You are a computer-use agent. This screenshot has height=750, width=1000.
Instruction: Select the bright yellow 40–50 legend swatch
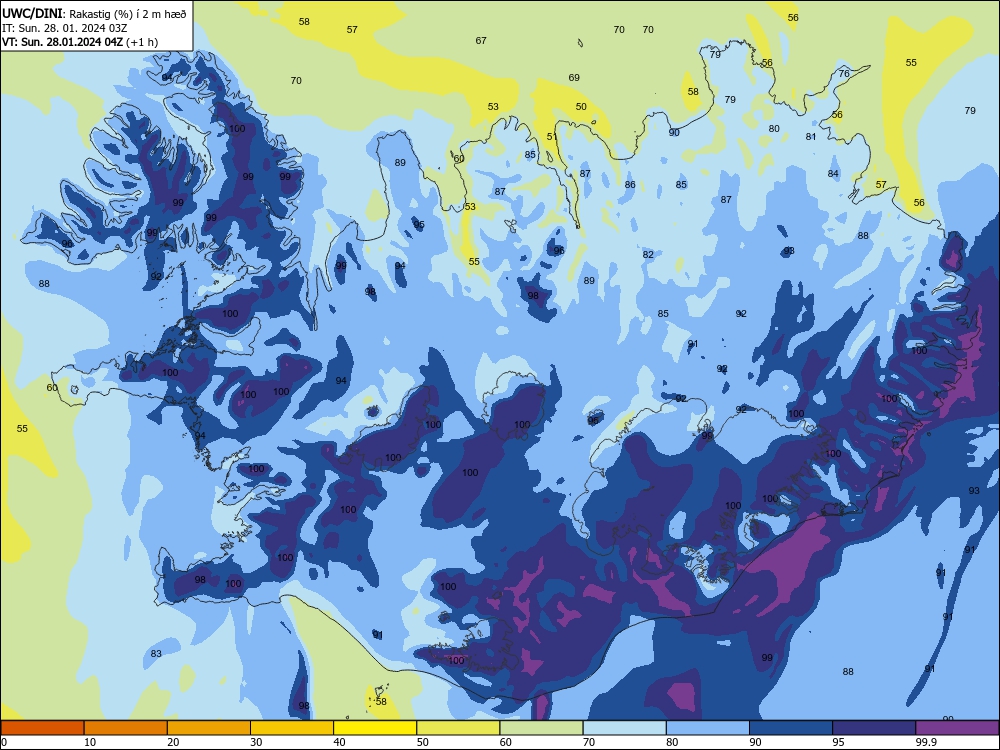375,728
